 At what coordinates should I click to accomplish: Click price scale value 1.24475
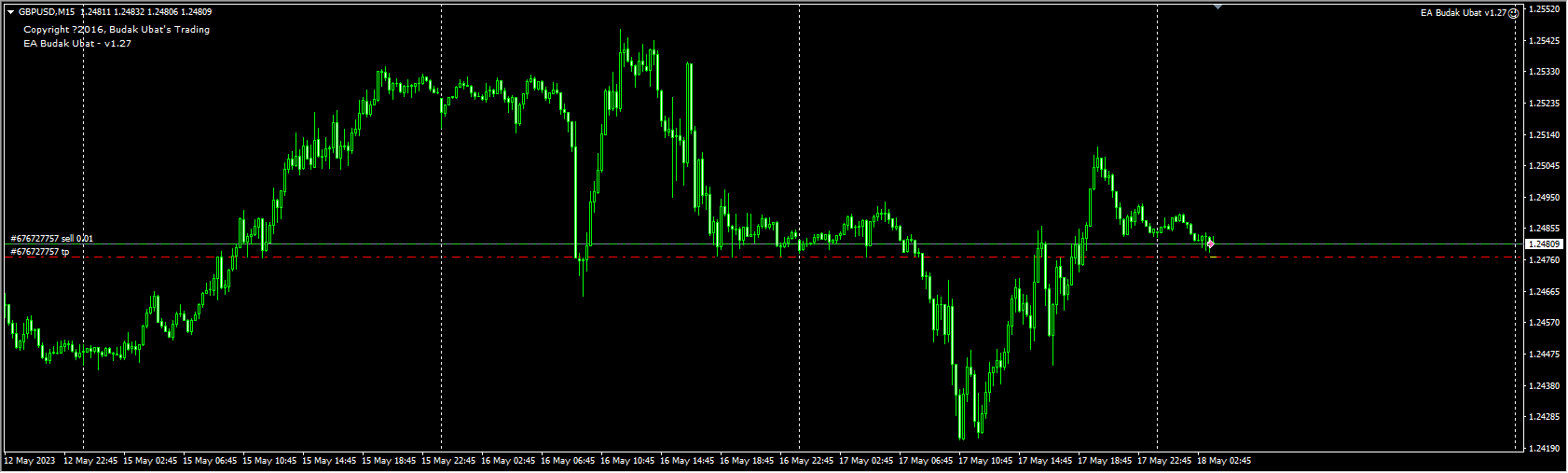(1546, 355)
